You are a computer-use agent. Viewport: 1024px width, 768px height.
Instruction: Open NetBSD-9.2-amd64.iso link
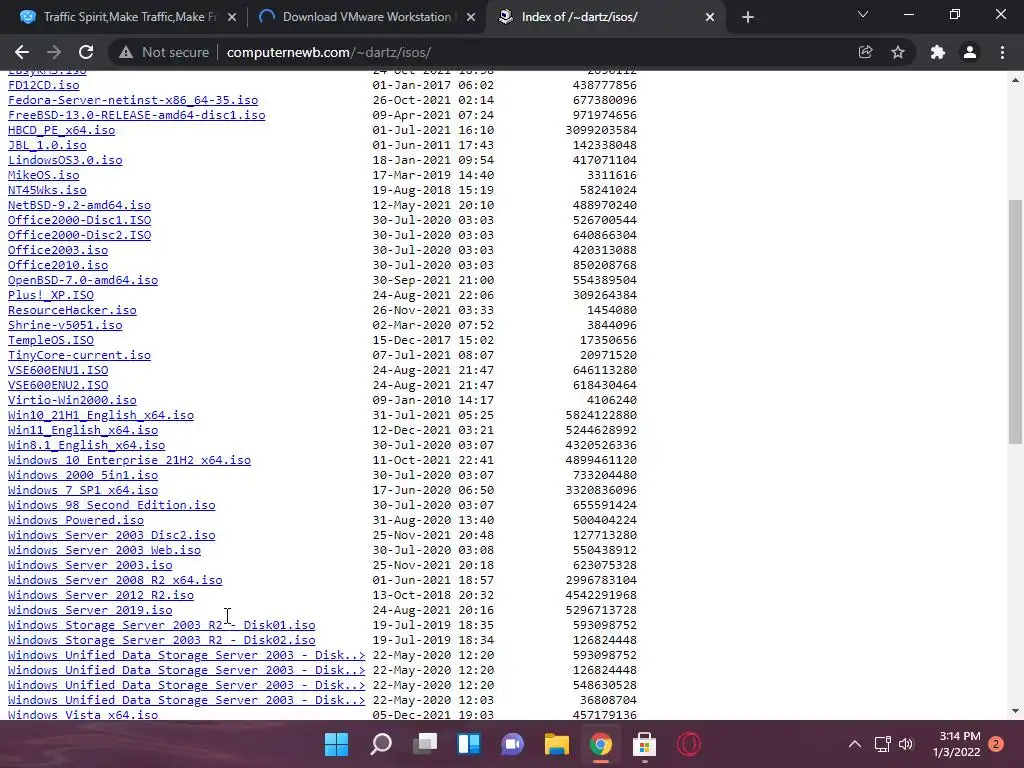point(79,205)
